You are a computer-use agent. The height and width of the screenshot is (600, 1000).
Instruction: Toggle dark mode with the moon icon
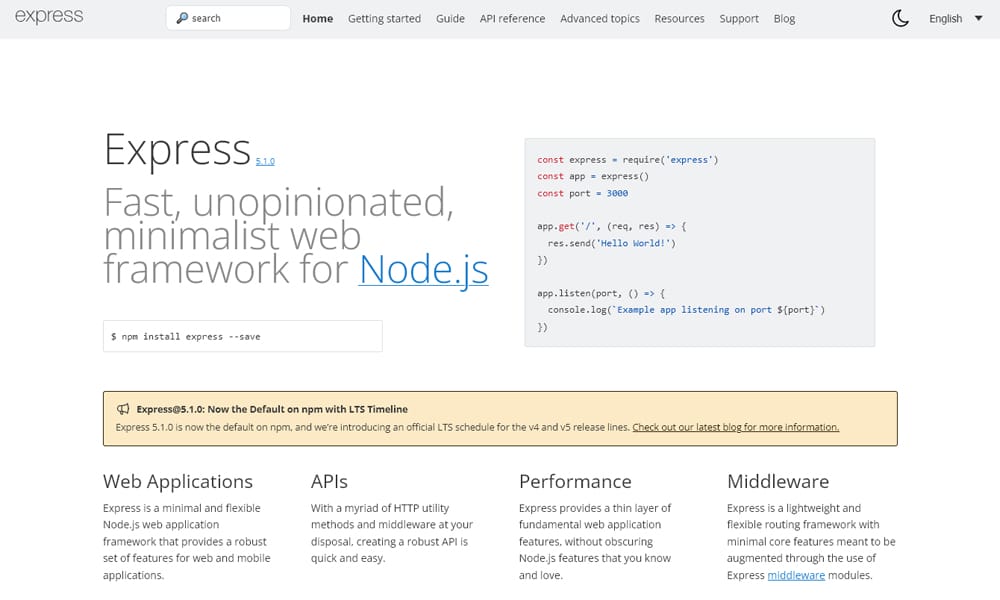click(x=899, y=17)
